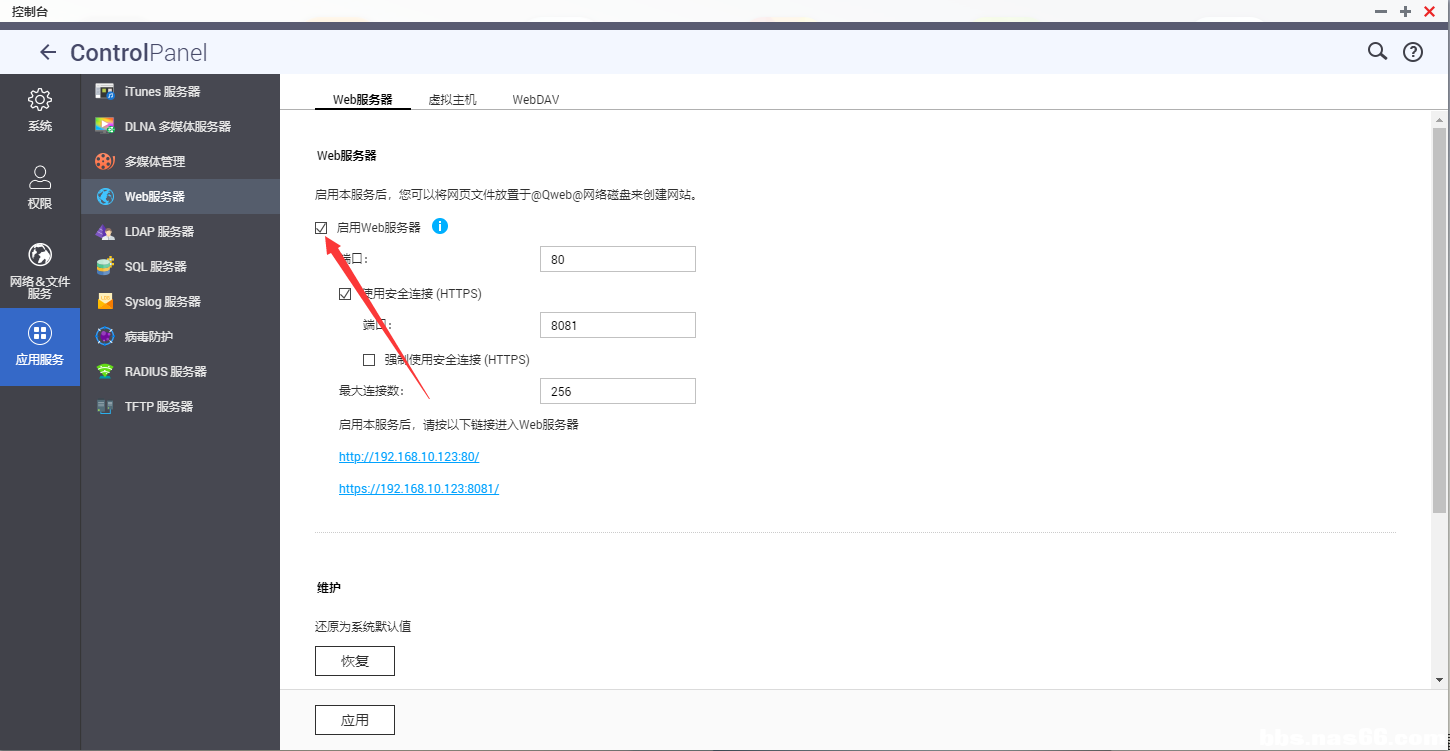Open the help question mark icon
This screenshot has height=751, width=1450.
coord(1412,53)
